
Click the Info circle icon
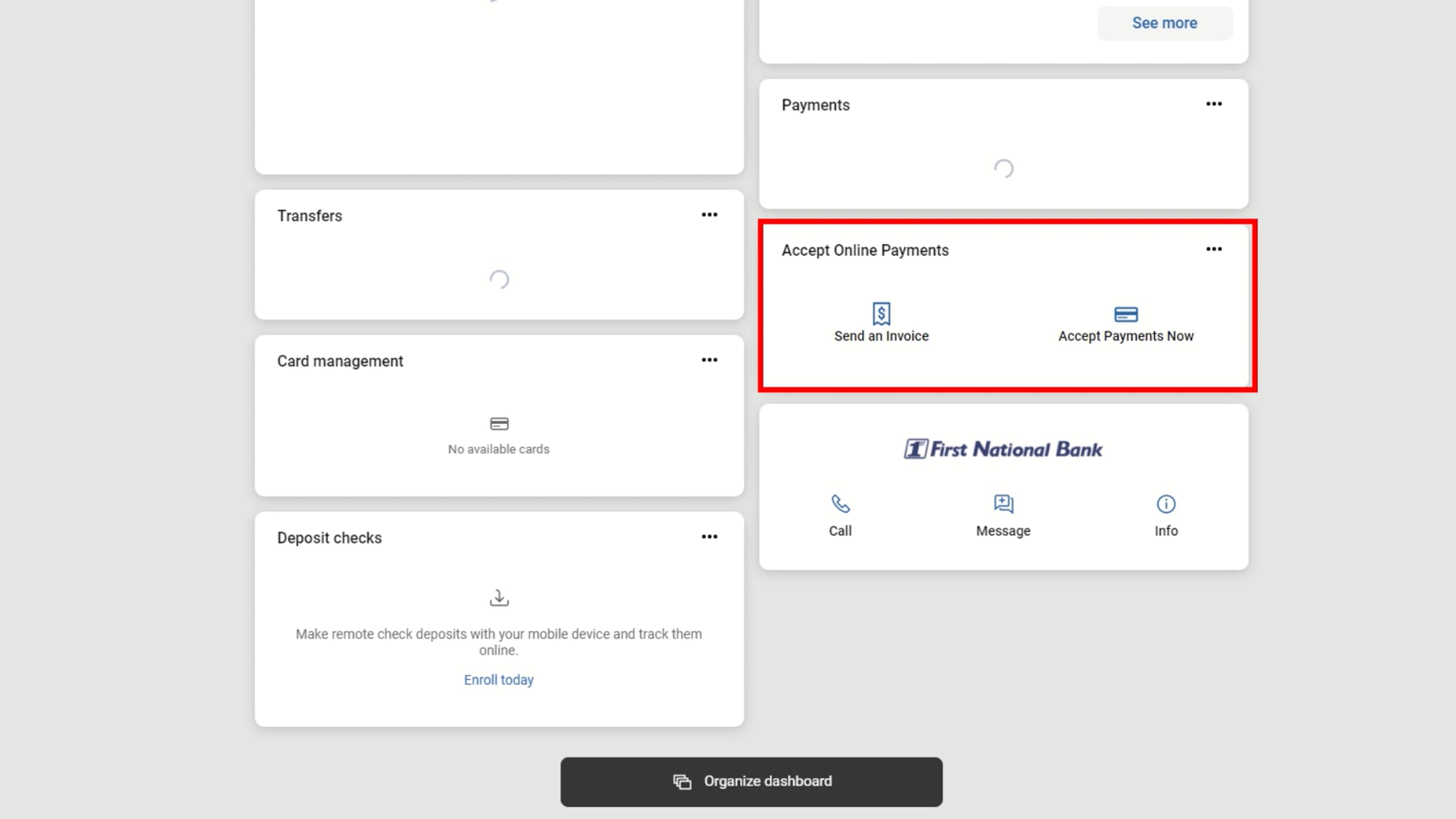tap(1165, 504)
